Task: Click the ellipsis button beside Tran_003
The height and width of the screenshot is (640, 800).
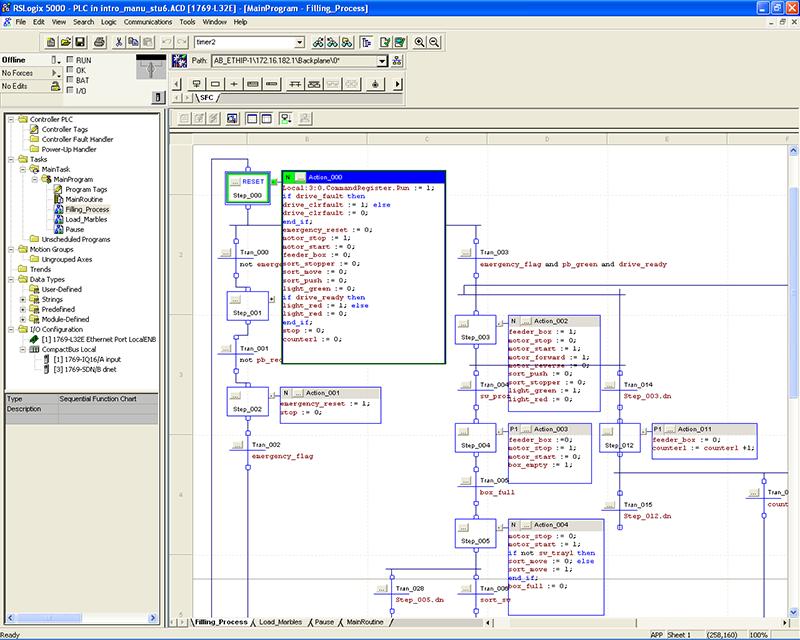Action: (465, 253)
